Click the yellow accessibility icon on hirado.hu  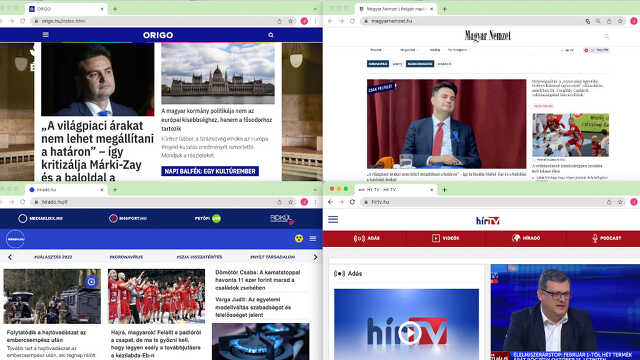coord(299,238)
